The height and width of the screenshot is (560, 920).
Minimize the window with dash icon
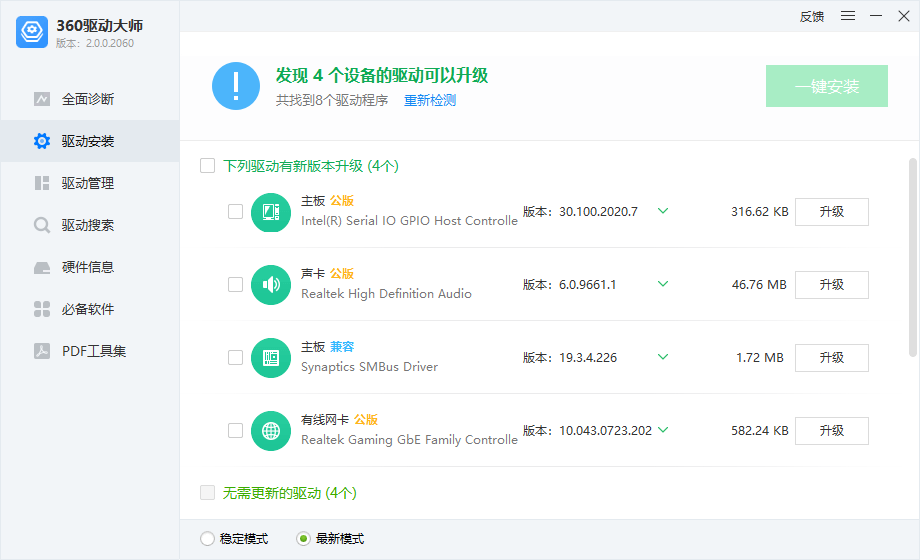pyautogui.click(x=876, y=16)
